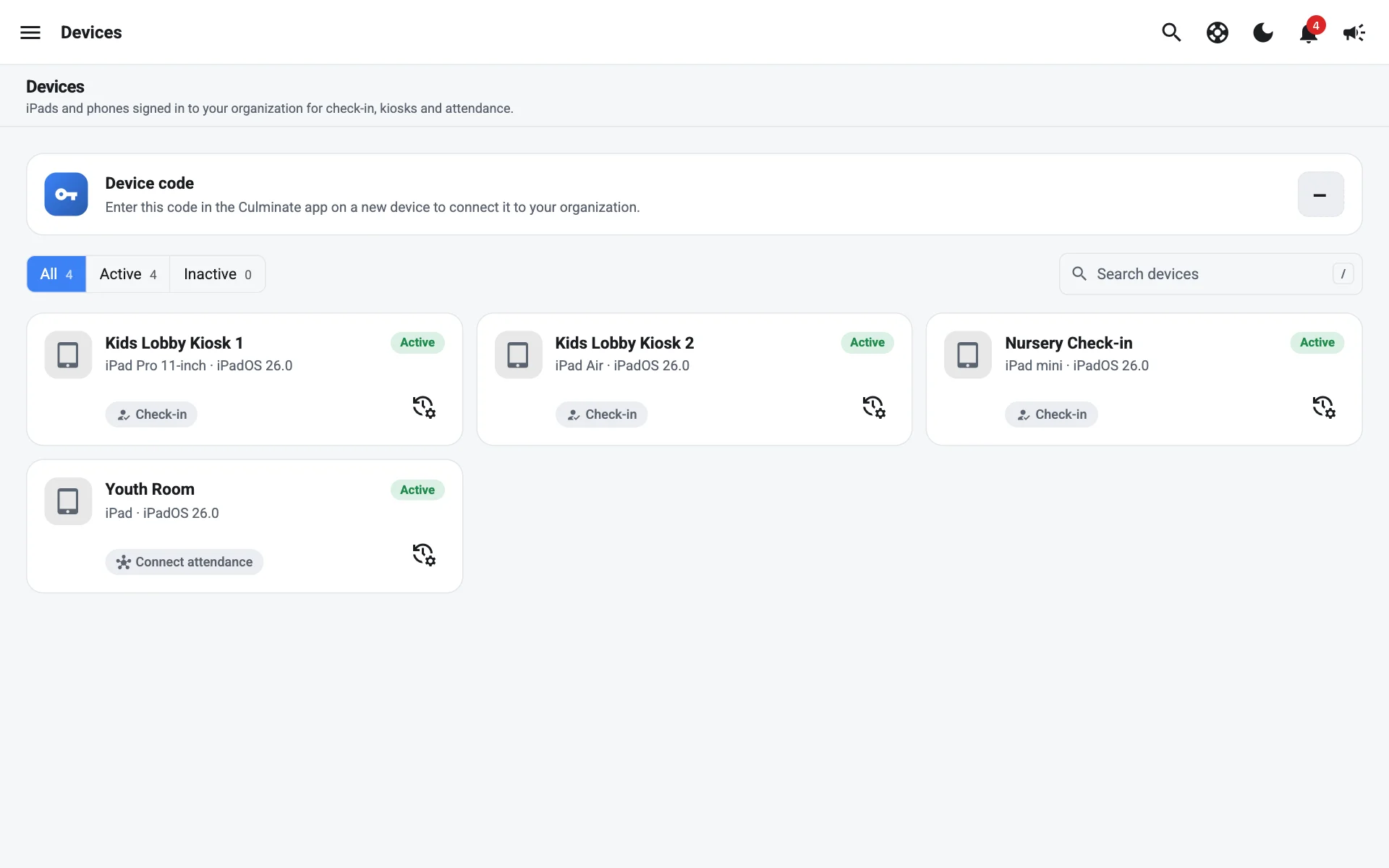Click Active badge on Nursery Check-in

pos(1317,342)
